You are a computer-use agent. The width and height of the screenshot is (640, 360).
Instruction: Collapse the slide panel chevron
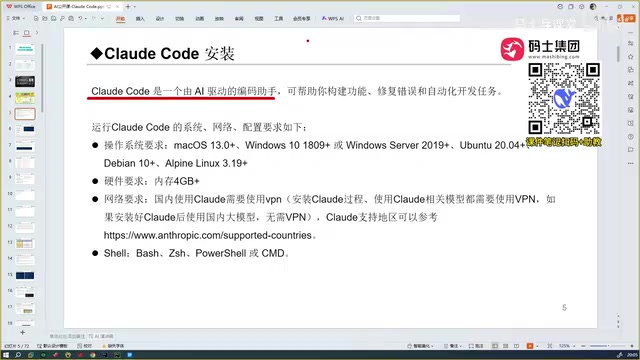pyautogui.click(x=37, y=33)
